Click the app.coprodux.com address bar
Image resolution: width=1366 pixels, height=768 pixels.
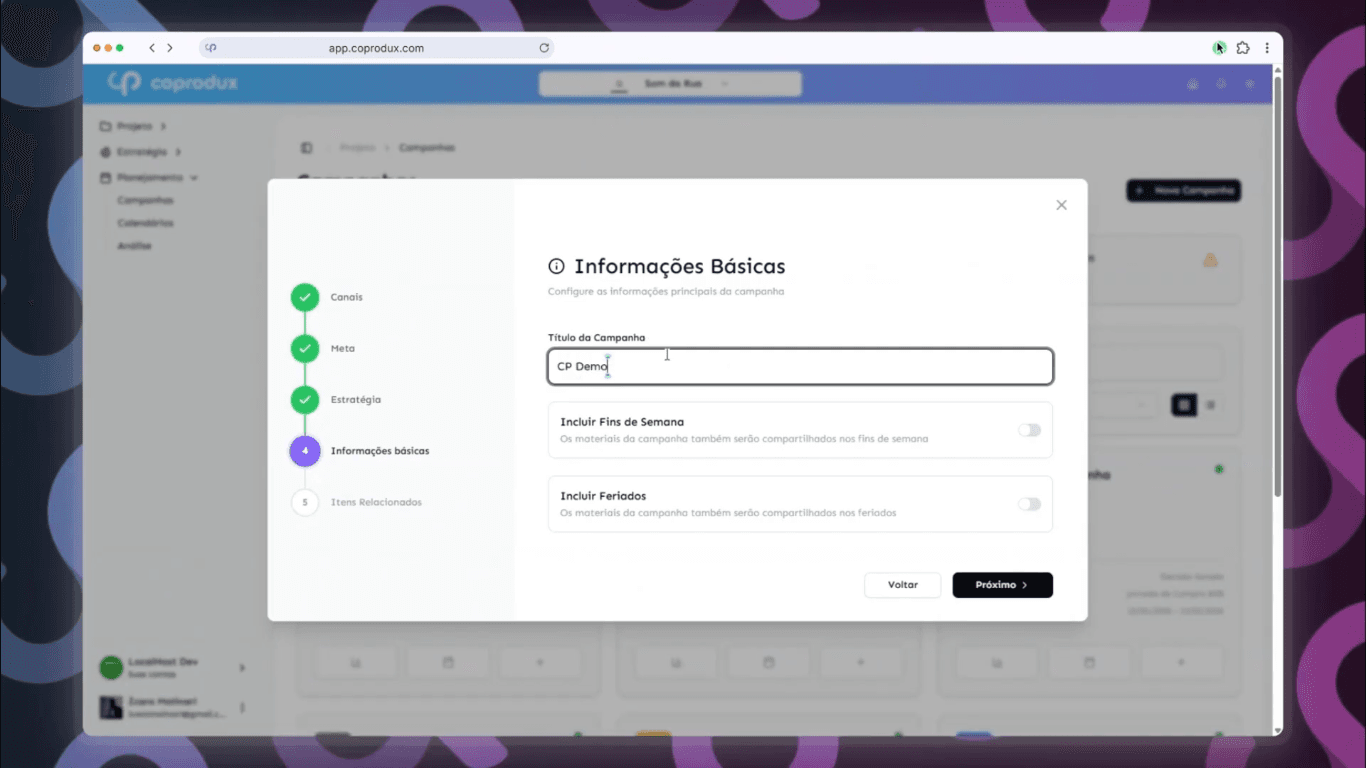coord(376,48)
